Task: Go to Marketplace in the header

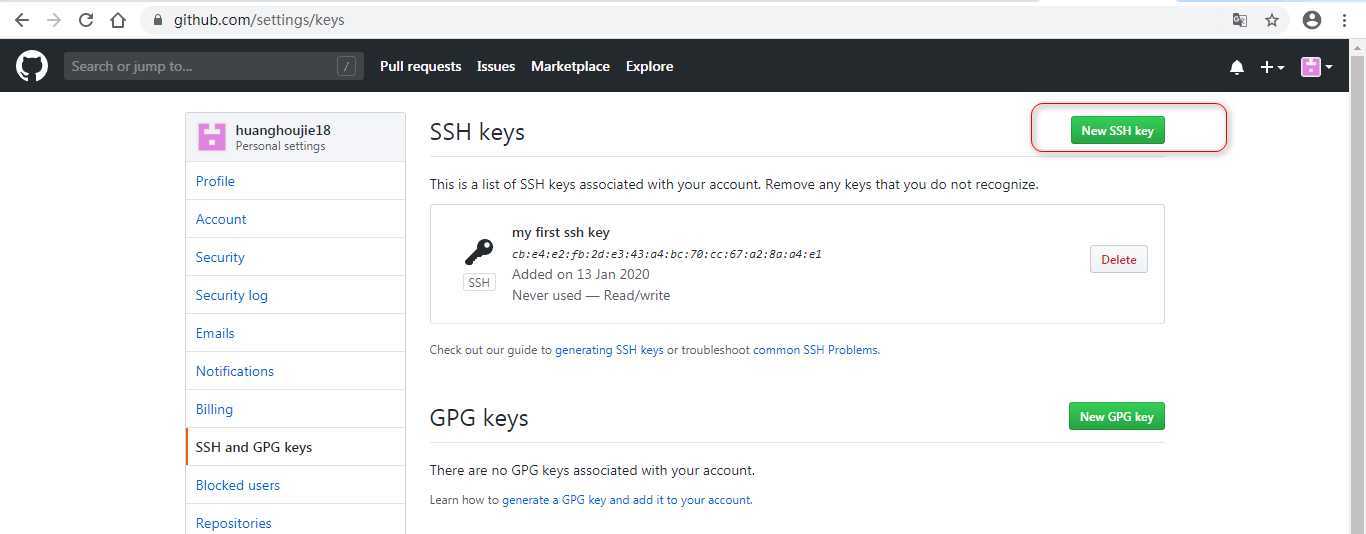Action: tap(570, 66)
